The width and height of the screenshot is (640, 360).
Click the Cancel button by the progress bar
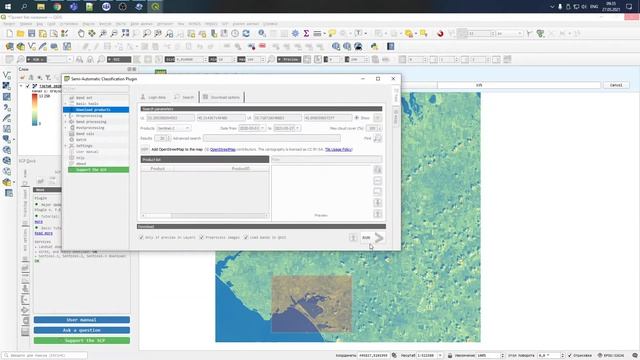616,85
